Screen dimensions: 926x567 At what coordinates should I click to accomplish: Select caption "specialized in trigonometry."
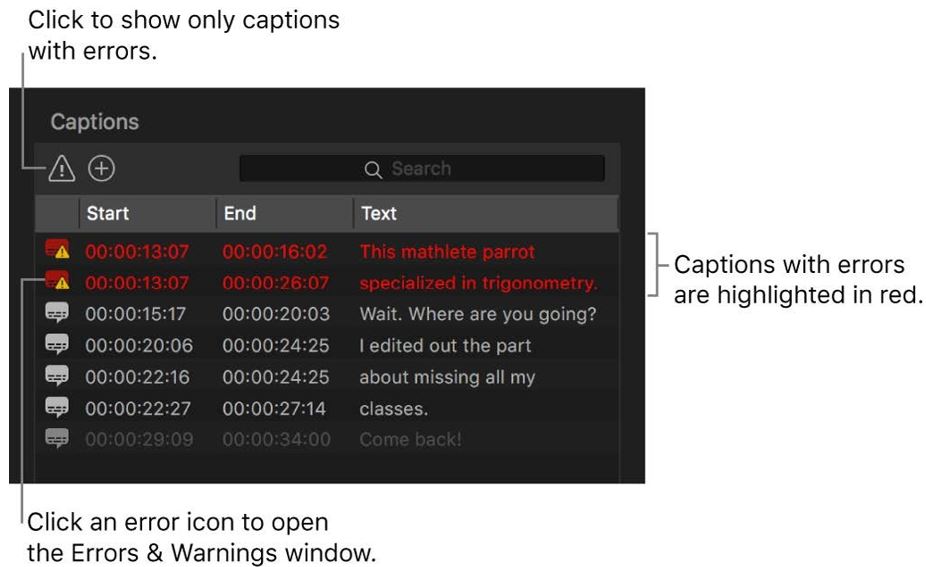click(x=478, y=284)
